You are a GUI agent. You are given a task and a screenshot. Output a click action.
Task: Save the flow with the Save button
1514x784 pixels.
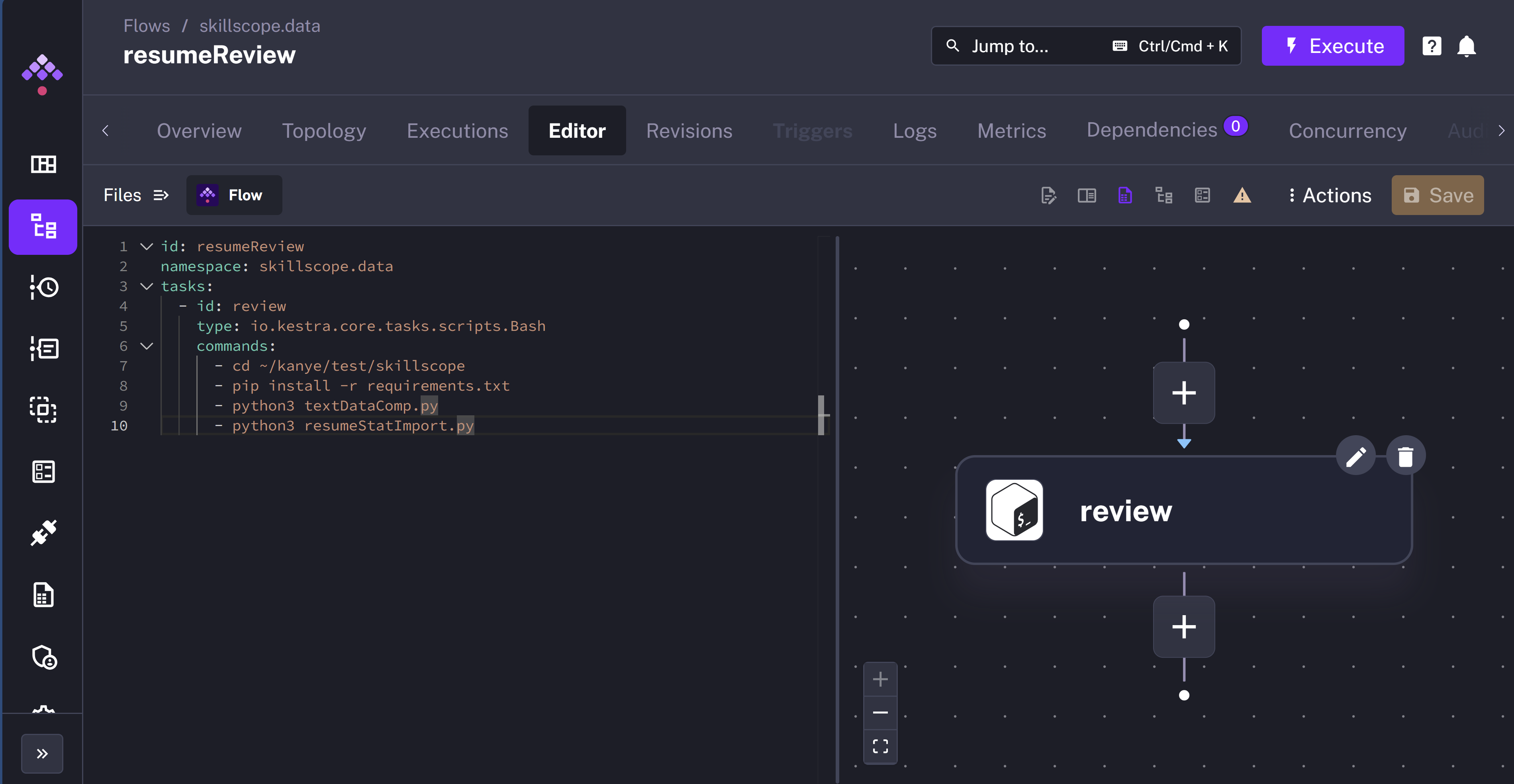(x=1437, y=195)
